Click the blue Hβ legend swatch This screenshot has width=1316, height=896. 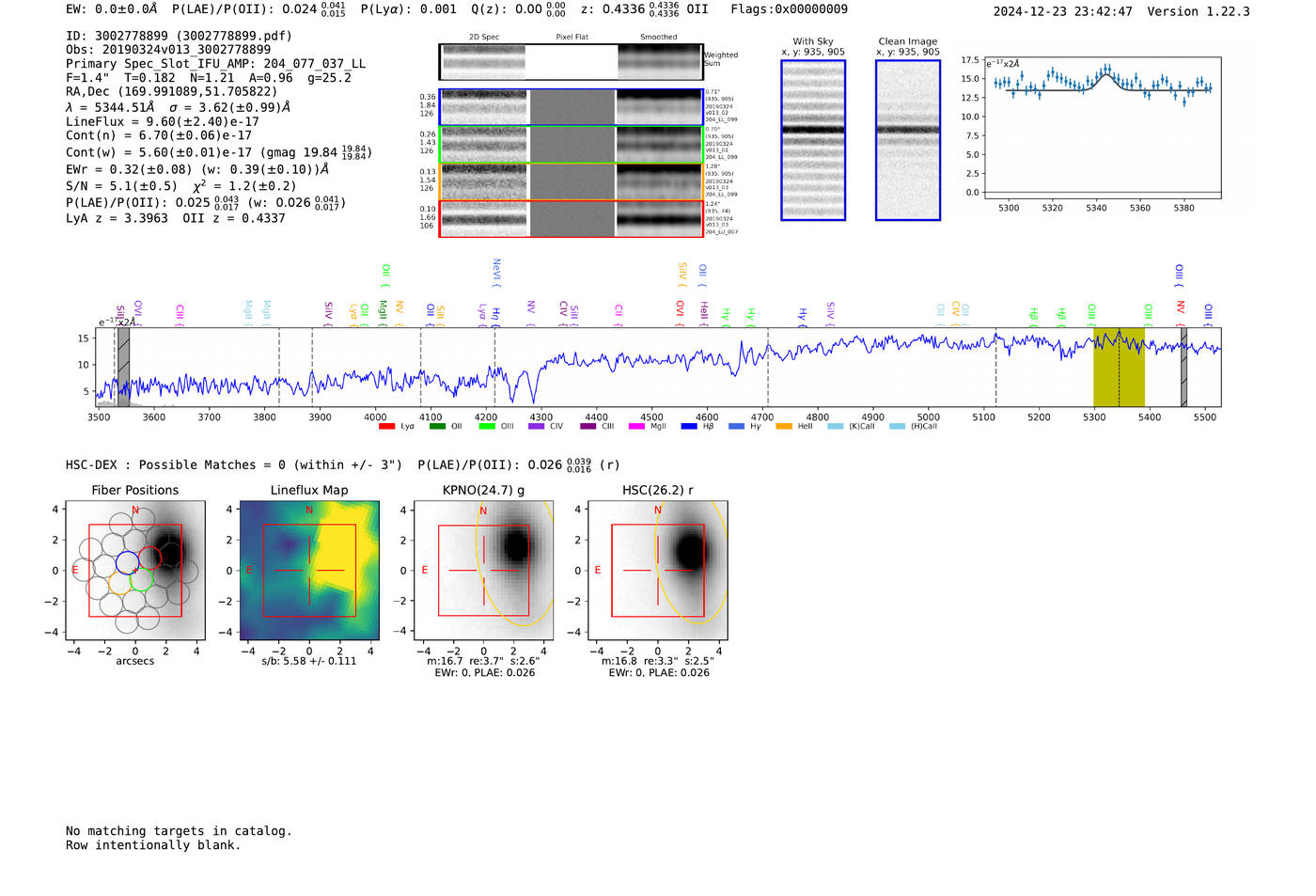click(689, 427)
